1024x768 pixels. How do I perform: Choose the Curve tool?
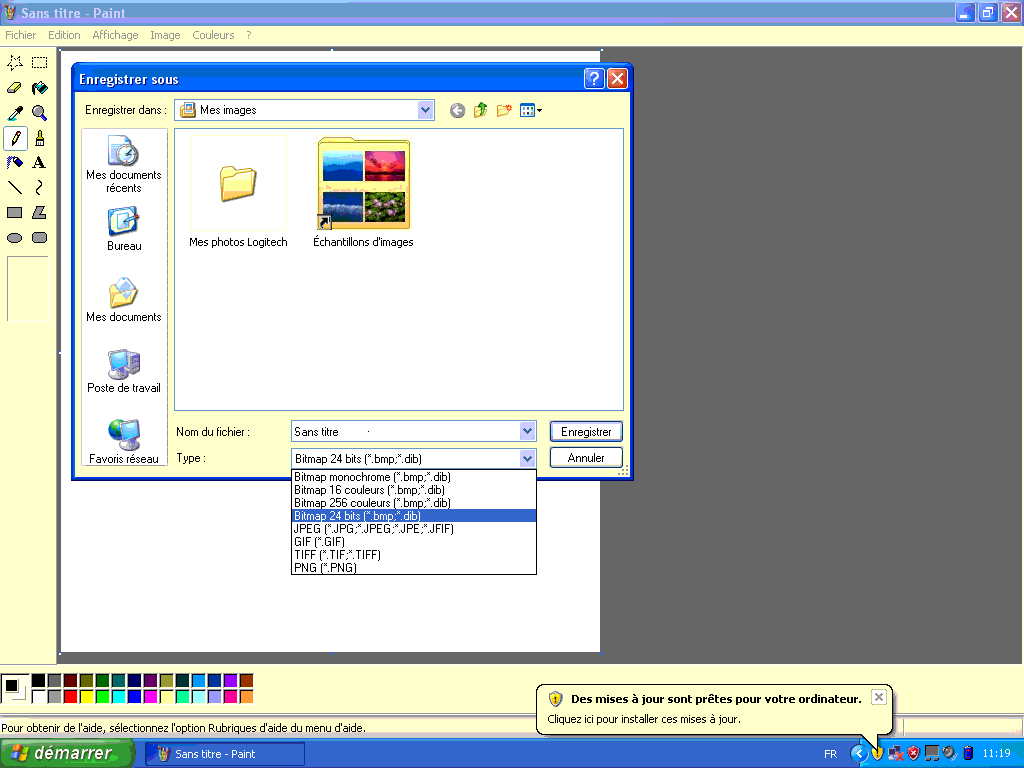pyautogui.click(x=40, y=188)
